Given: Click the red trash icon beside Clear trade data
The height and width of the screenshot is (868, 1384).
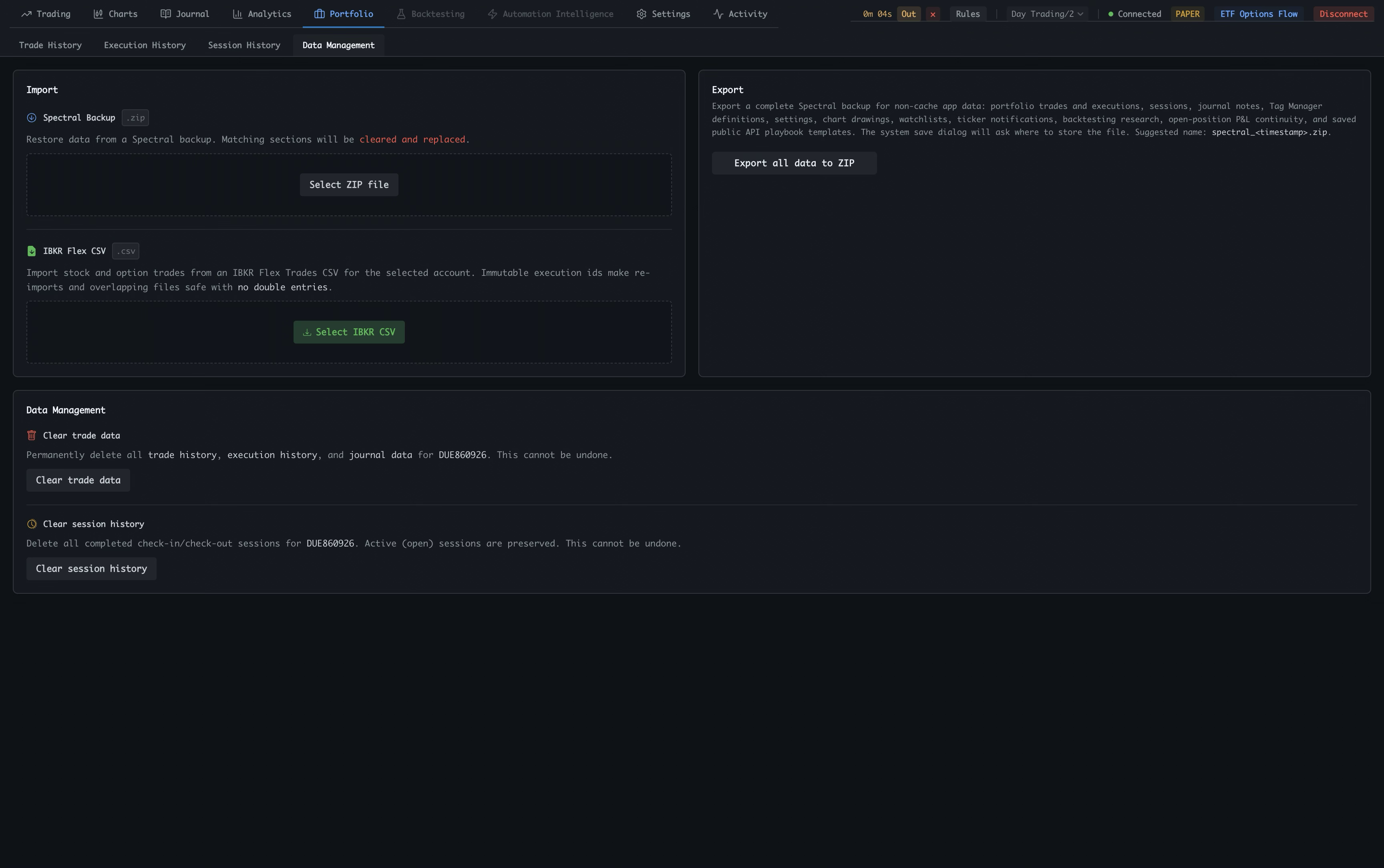Looking at the screenshot, I should point(32,436).
